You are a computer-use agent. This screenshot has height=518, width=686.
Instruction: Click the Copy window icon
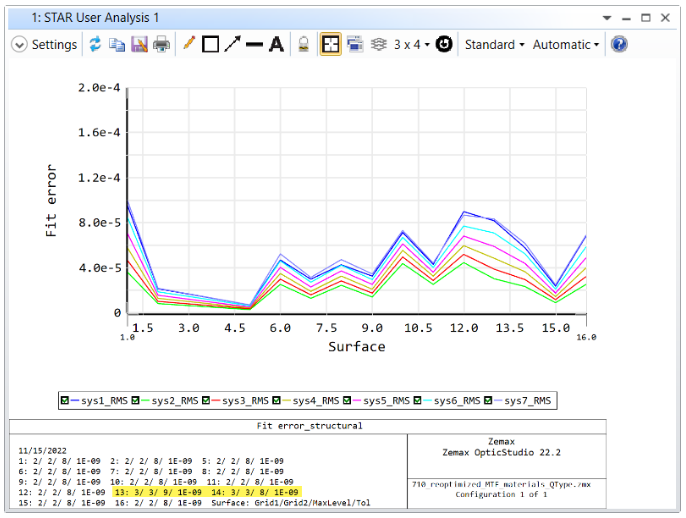point(117,44)
